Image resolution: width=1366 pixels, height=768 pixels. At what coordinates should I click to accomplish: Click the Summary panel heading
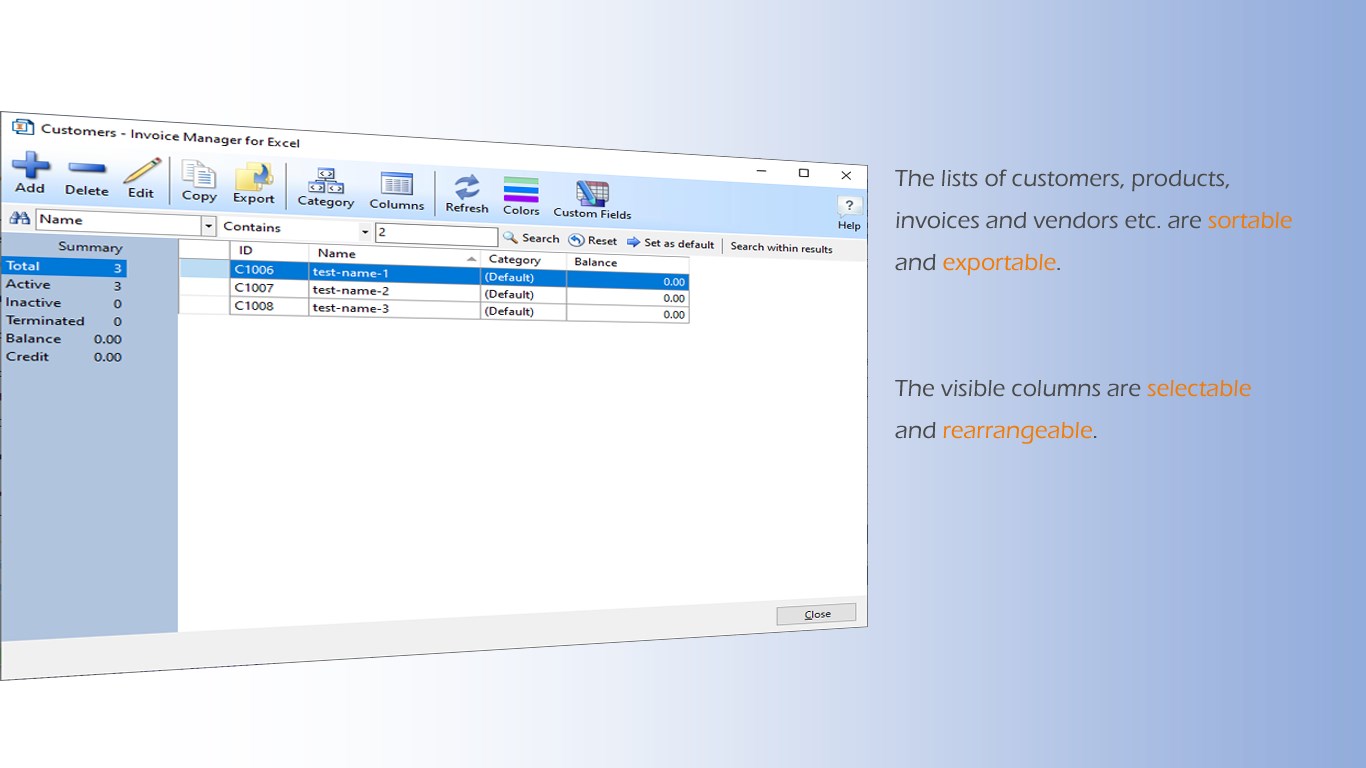[x=90, y=247]
